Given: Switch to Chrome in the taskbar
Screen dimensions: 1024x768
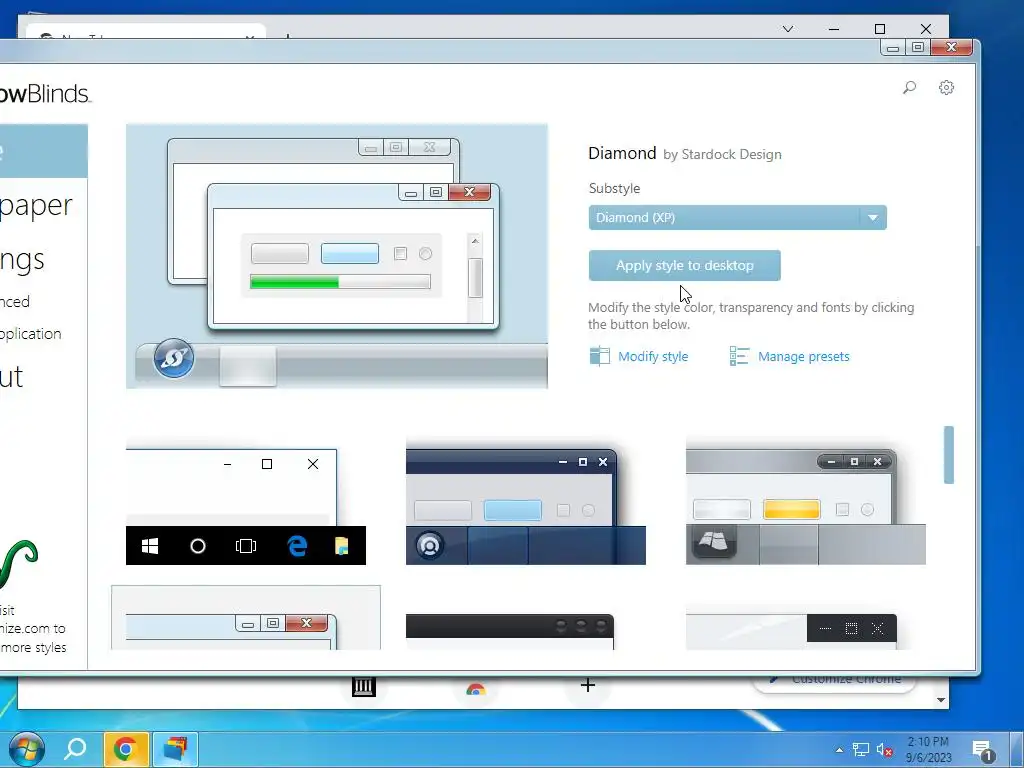Looking at the screenshot, I should [x=125, y=749].
